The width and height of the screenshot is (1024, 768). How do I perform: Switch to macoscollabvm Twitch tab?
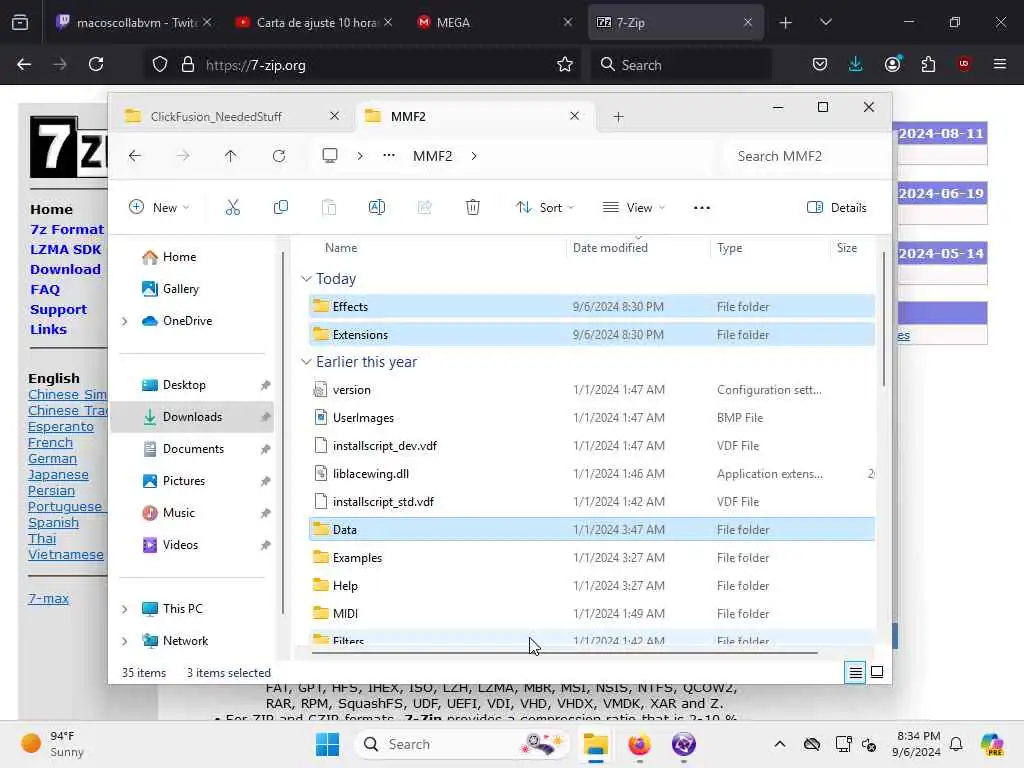pyautogui.click(x=134, y=23)
